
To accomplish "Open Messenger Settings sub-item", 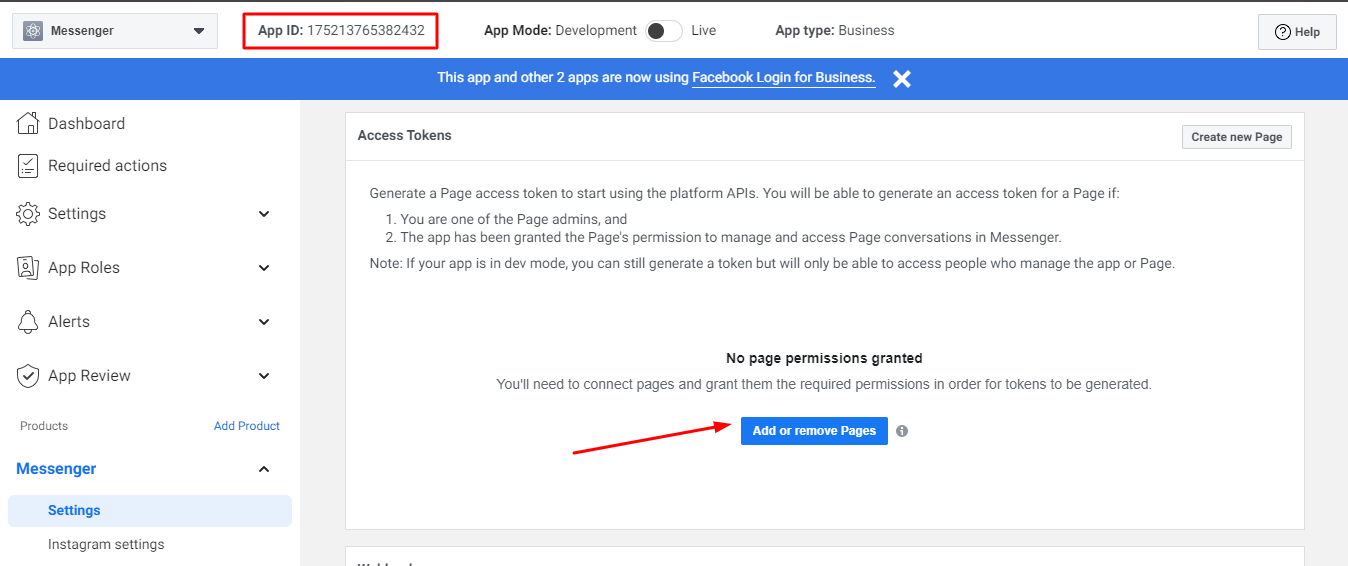I will 150,511.
